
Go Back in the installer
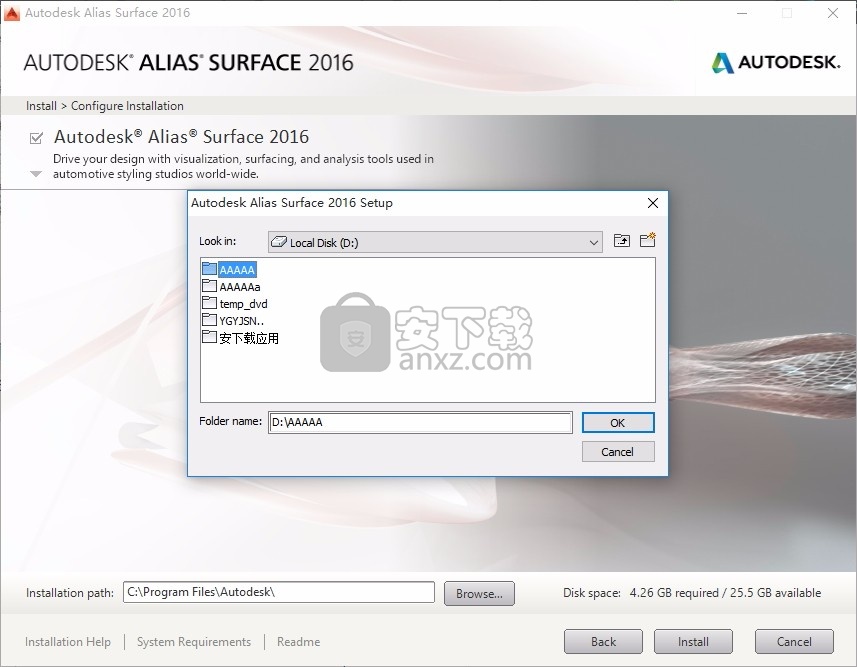tap(603, 641)
